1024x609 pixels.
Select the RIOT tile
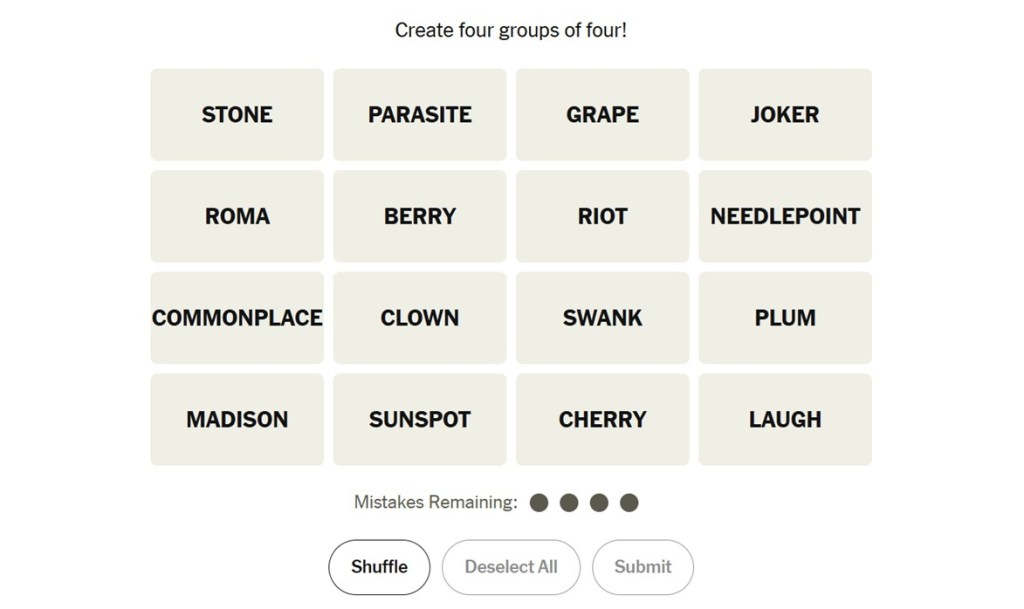click(x=602, y=216)
